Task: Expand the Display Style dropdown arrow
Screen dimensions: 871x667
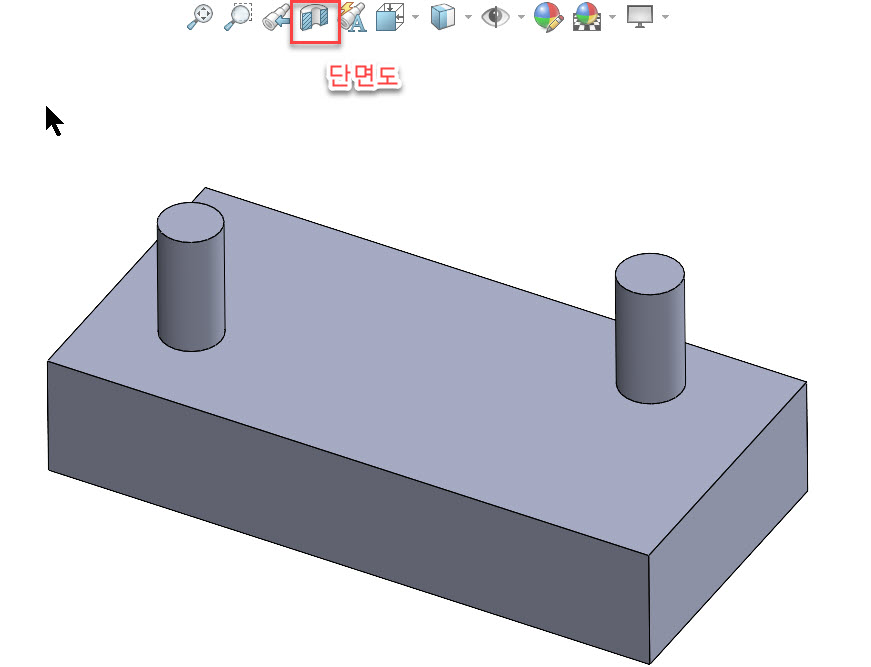Action: [x=468, y=17]
